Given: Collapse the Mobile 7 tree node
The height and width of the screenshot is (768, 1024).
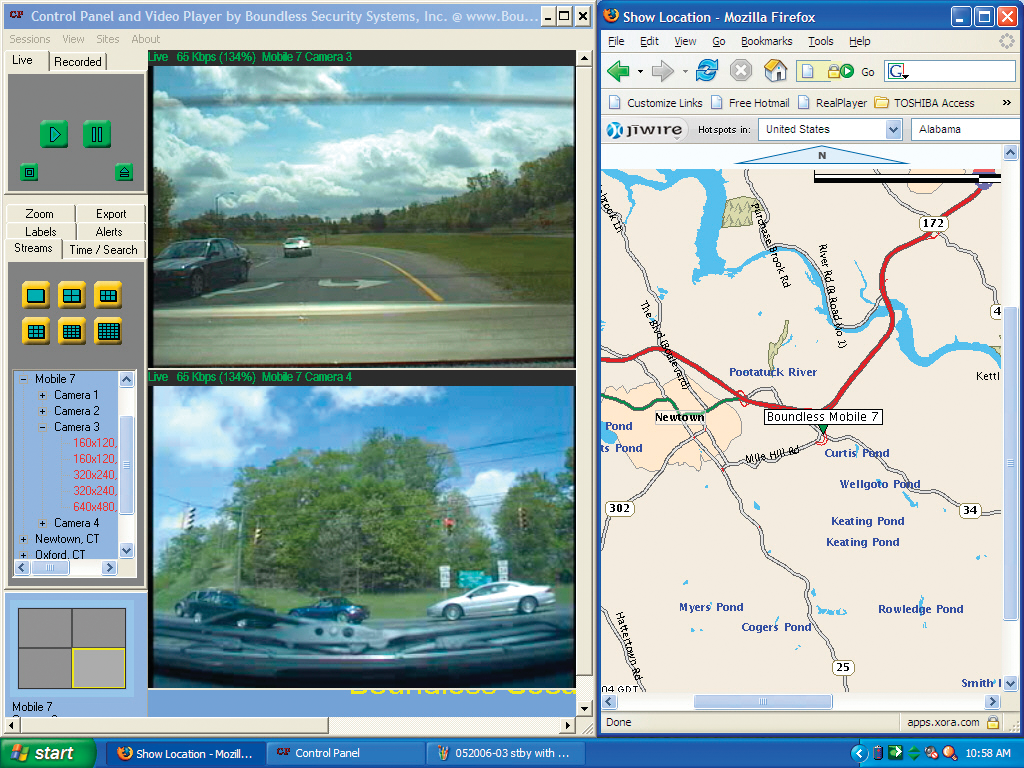Looking at the screenshot, I should click(23, 378).
